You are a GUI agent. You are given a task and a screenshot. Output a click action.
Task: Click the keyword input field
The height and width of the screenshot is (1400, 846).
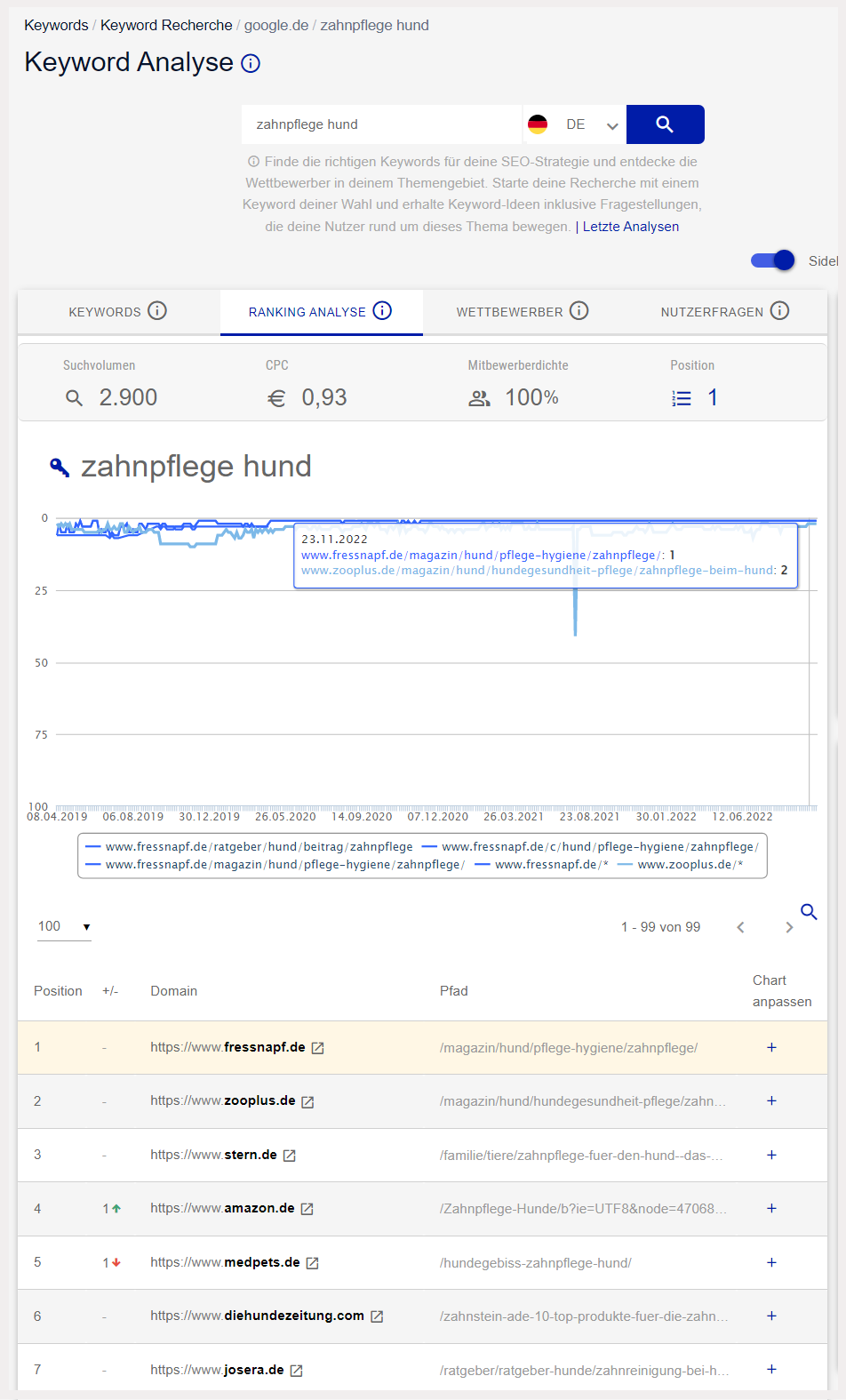(381, 124)
